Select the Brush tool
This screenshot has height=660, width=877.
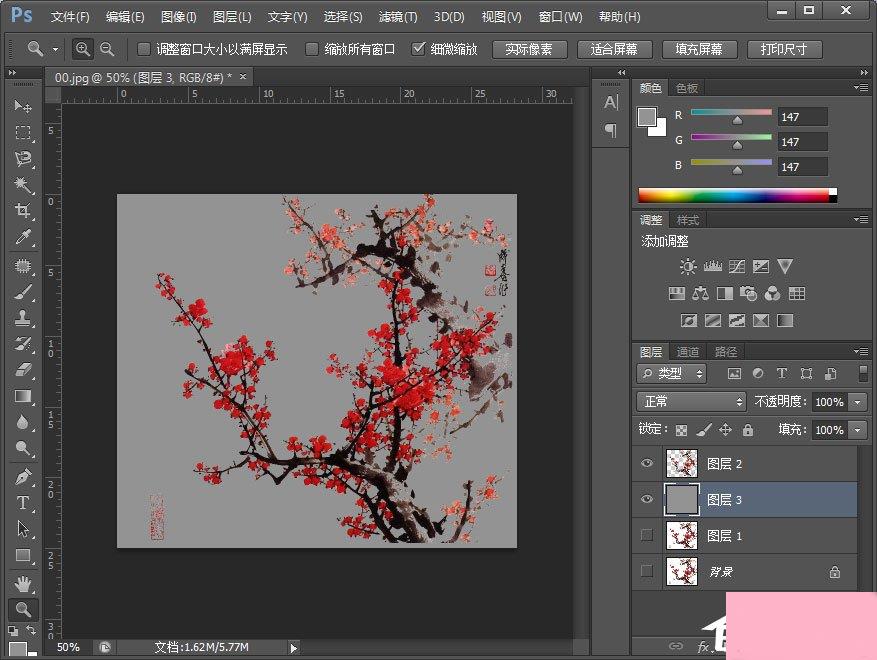pos(23,291)
